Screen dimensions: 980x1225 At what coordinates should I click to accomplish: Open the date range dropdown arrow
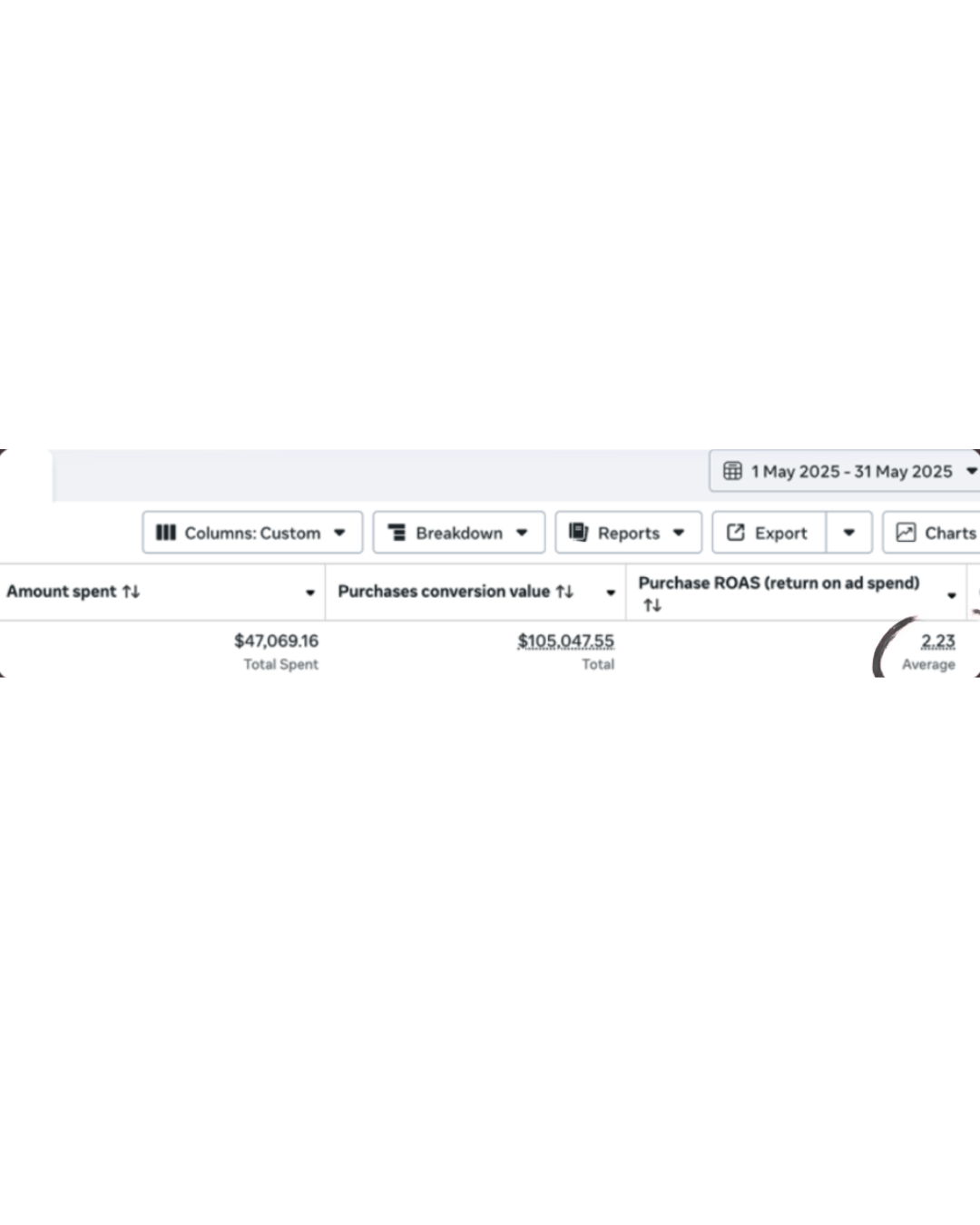(x=971, y=471)
